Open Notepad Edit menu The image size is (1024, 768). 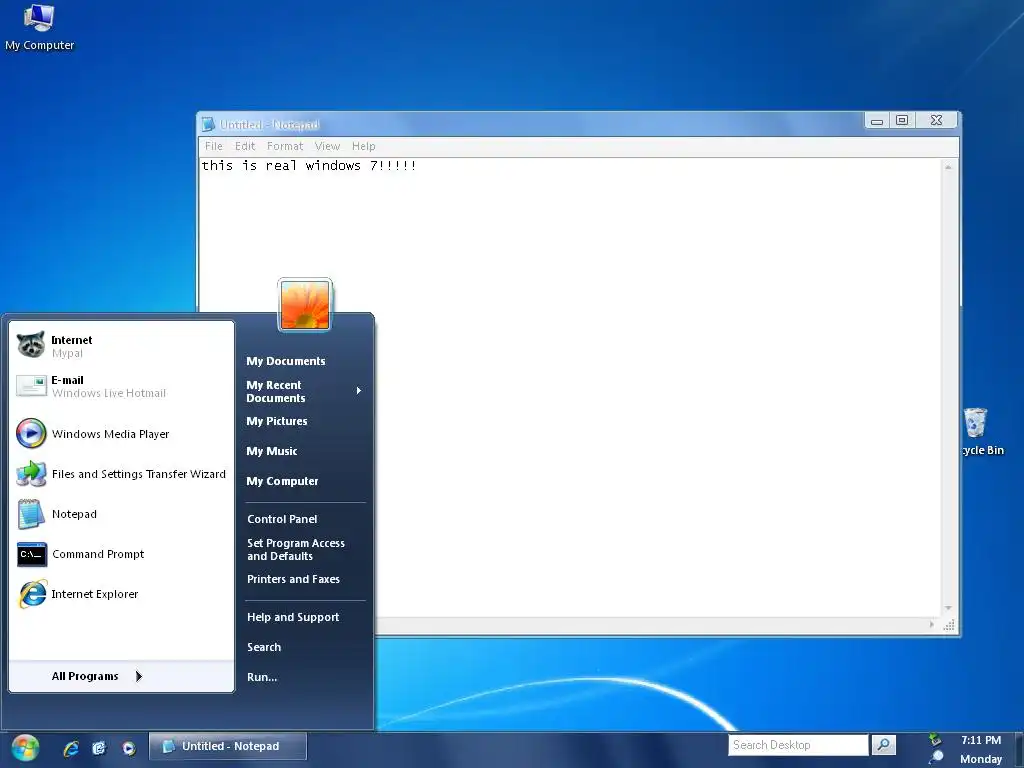click(x=245, y=146)
